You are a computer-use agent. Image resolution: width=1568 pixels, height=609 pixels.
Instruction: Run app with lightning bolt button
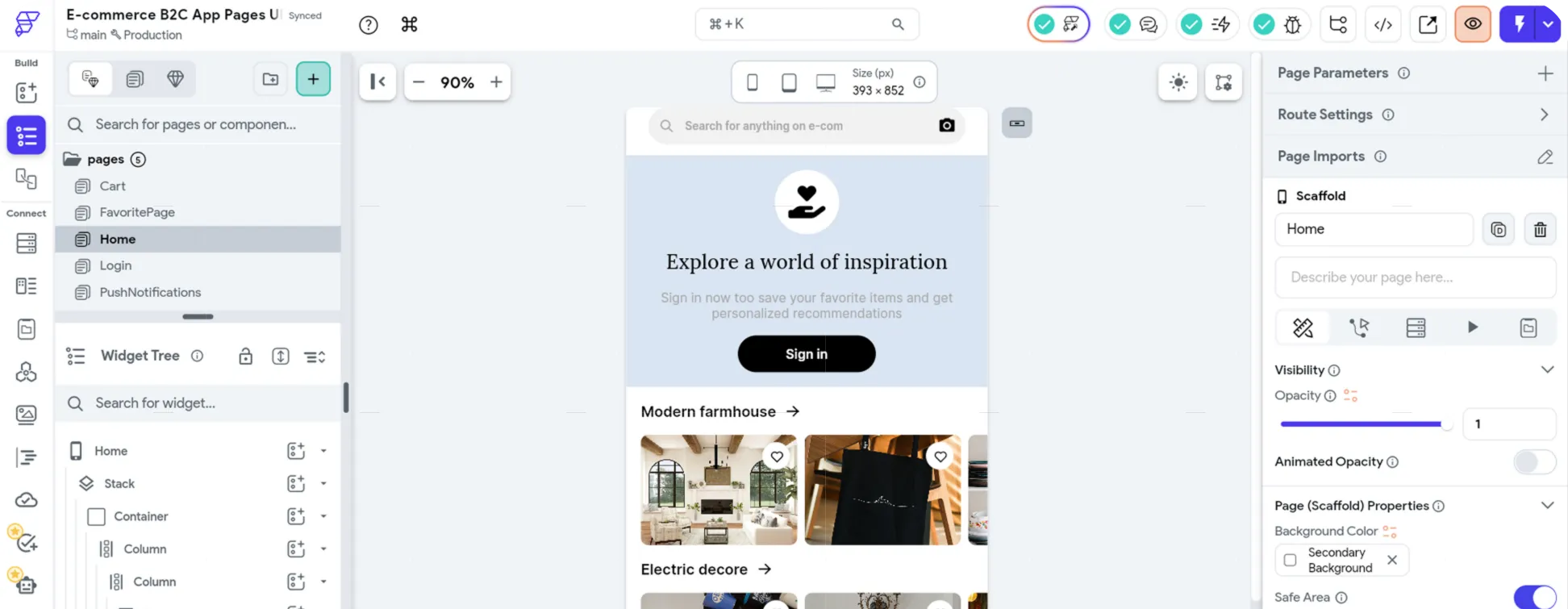1519,24
